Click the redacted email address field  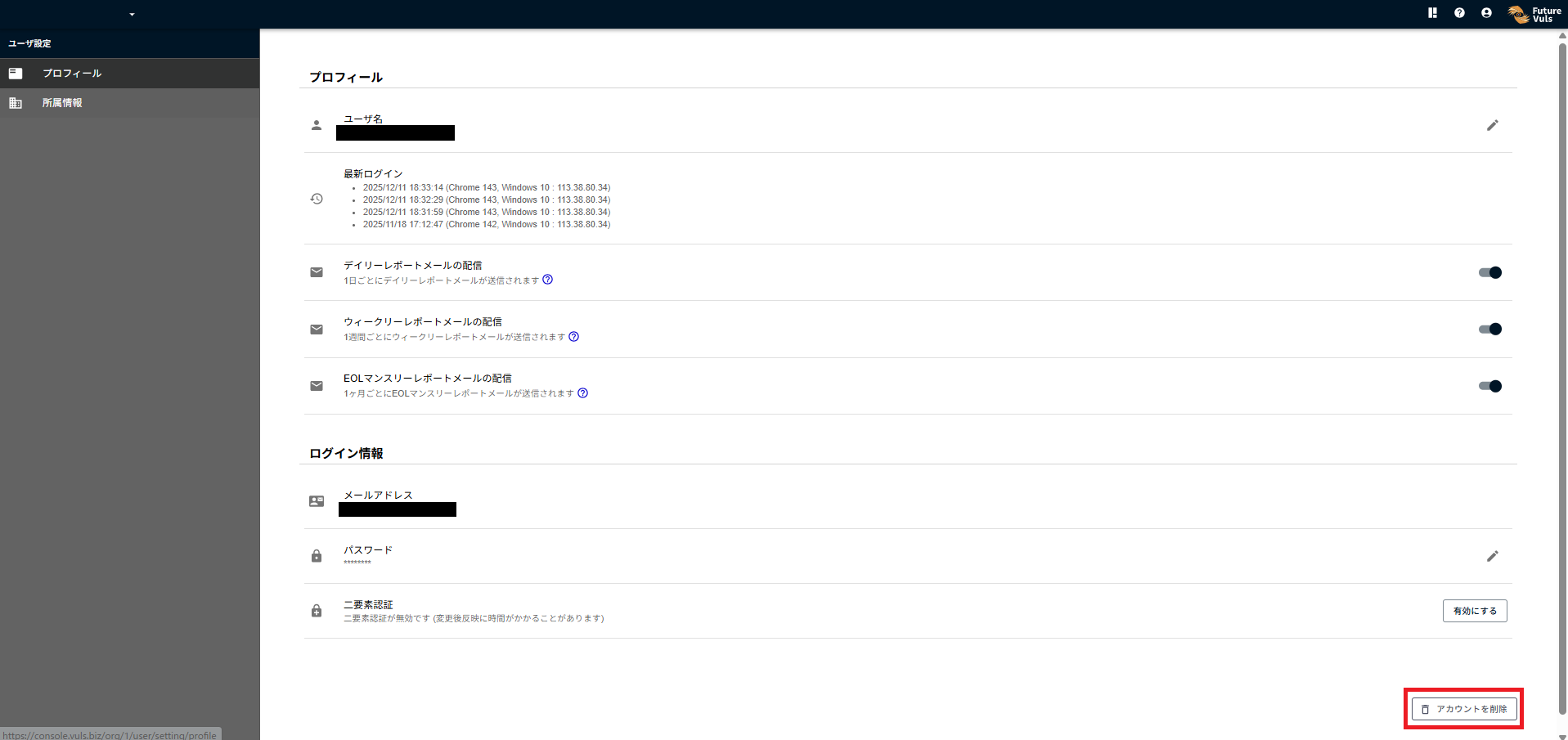[x=398, y=509]
